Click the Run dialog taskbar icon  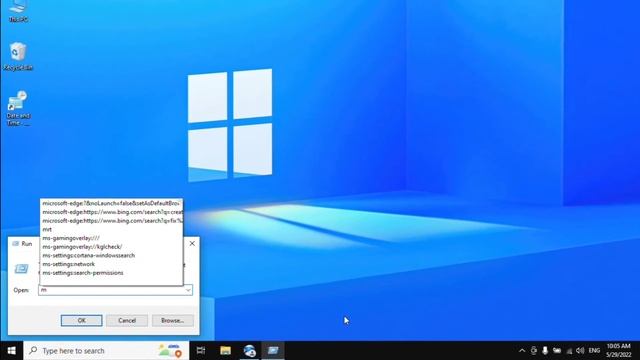point(273,351)
